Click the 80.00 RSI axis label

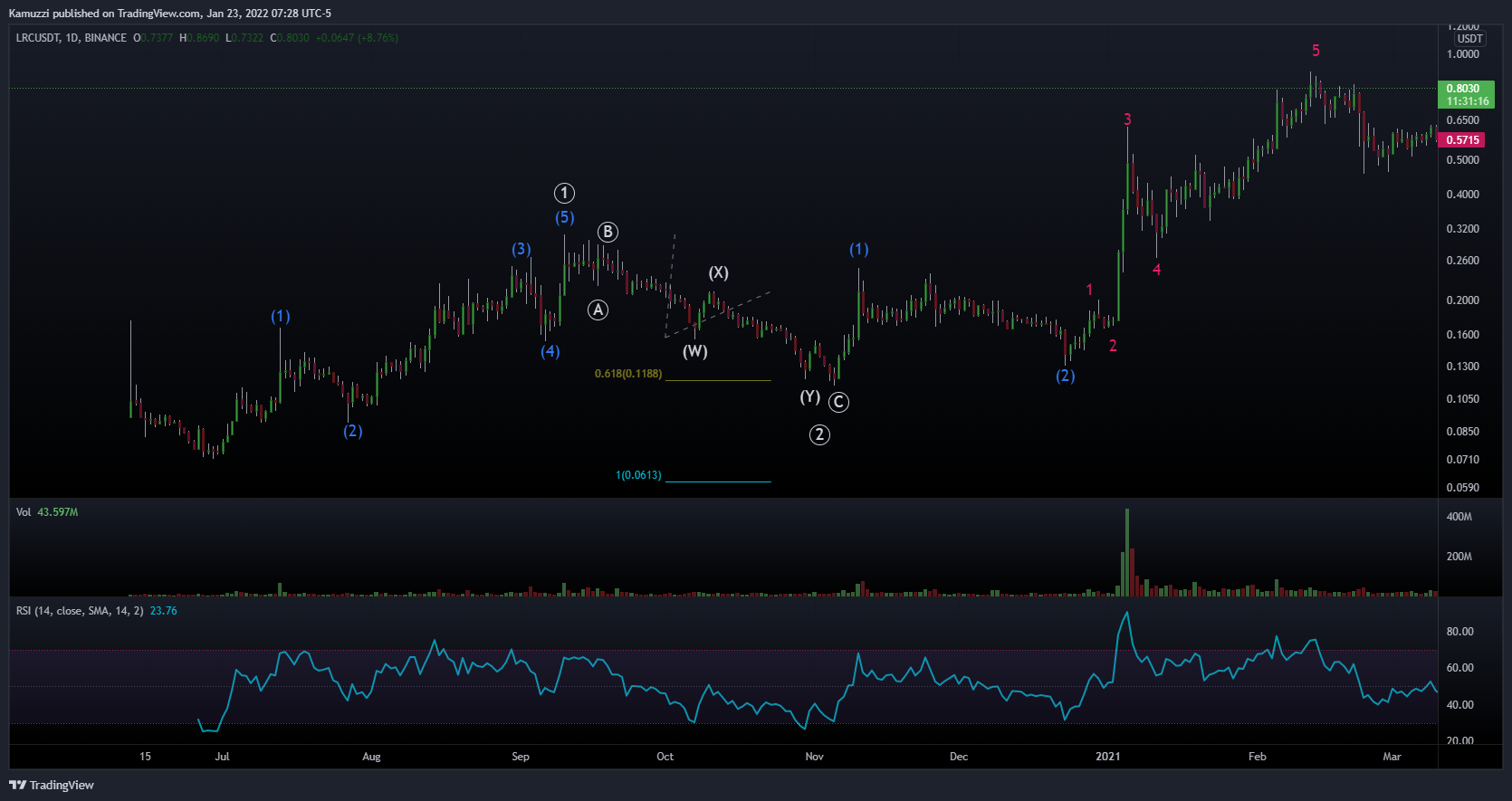(1460, 632)
